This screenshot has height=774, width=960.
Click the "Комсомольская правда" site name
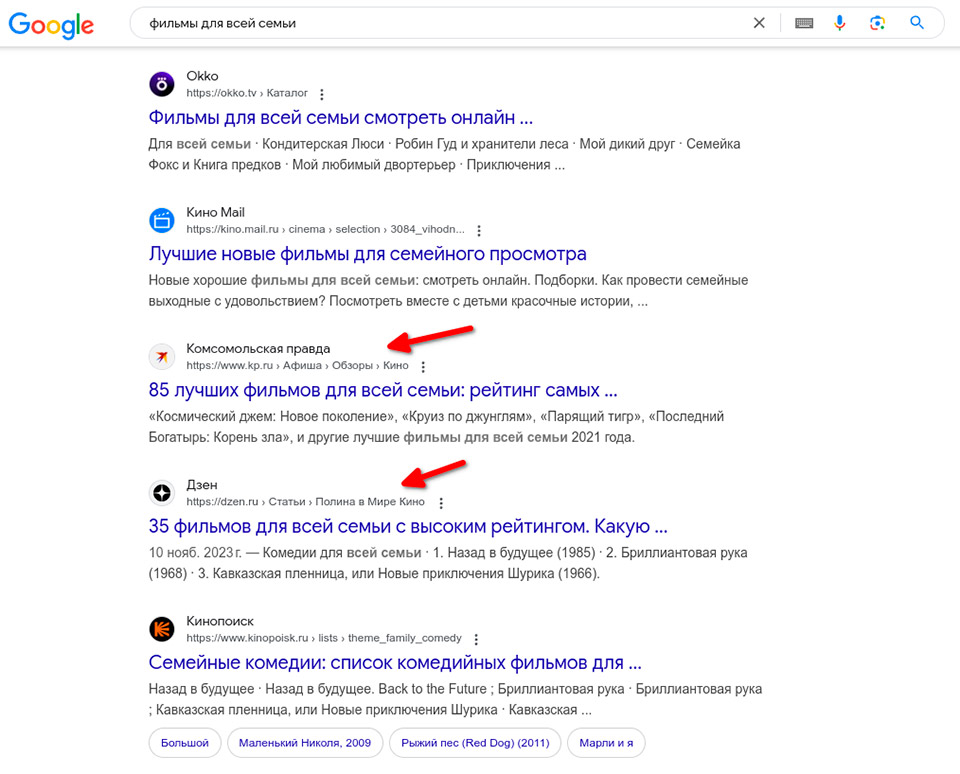[x=258, y=348]
